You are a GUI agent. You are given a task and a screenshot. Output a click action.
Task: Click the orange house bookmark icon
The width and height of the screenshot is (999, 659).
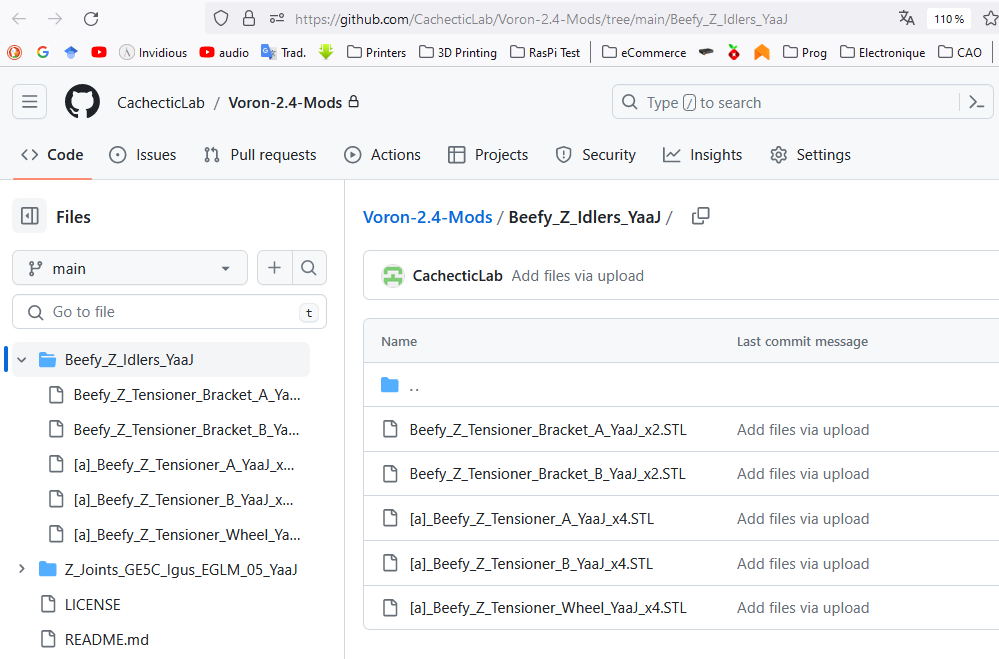point(761,52)
